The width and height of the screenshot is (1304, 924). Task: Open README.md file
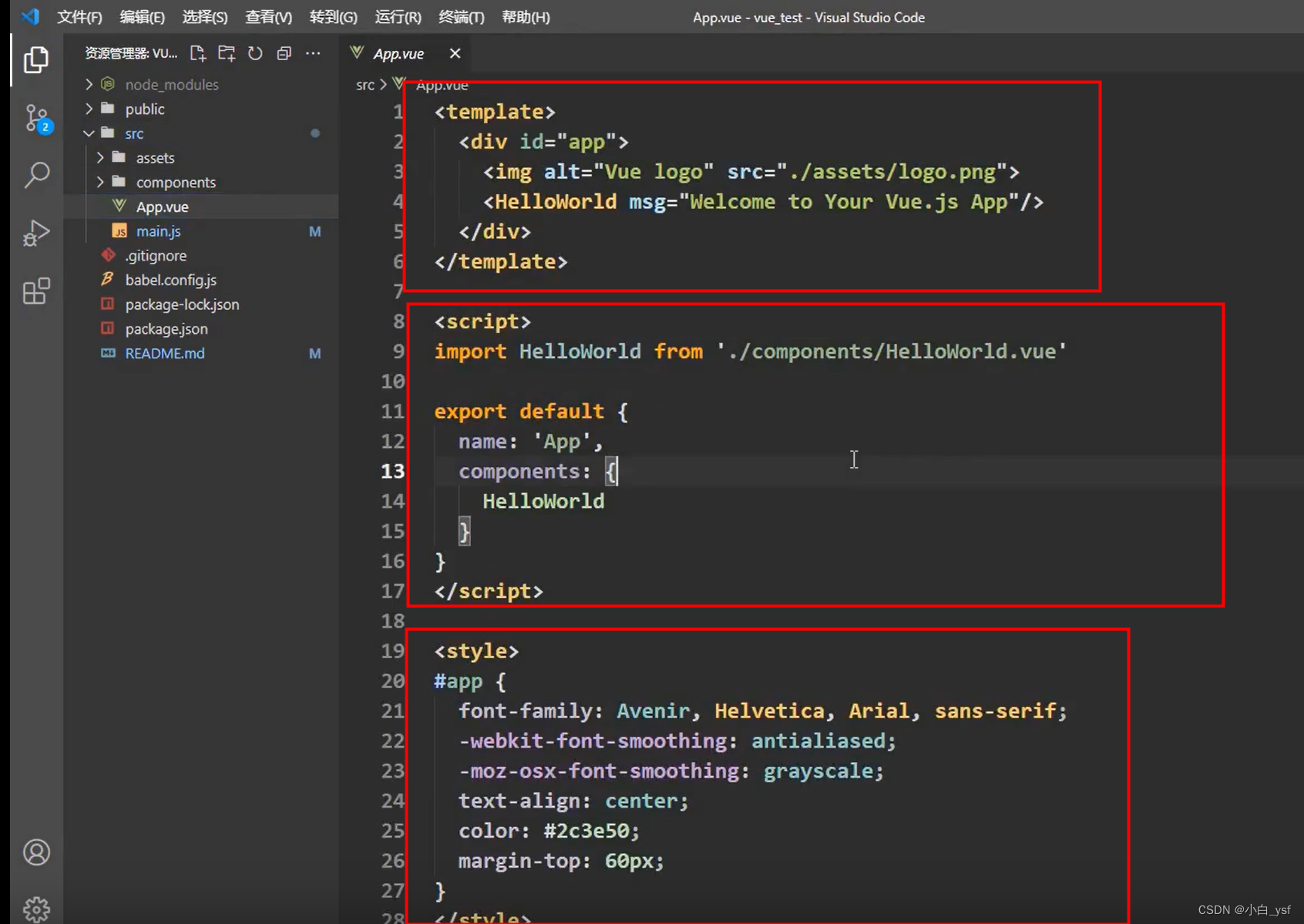pos(201,353)
